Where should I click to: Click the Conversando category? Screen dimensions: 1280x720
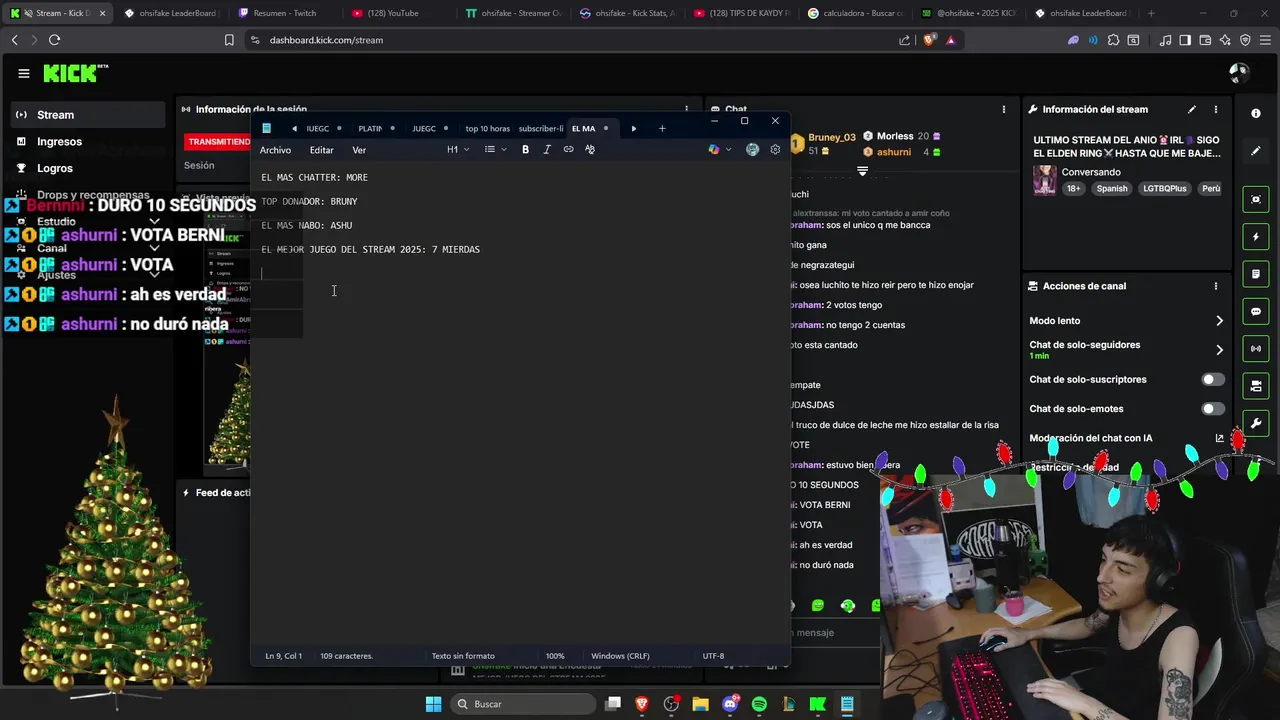(x=1091, y=172)
